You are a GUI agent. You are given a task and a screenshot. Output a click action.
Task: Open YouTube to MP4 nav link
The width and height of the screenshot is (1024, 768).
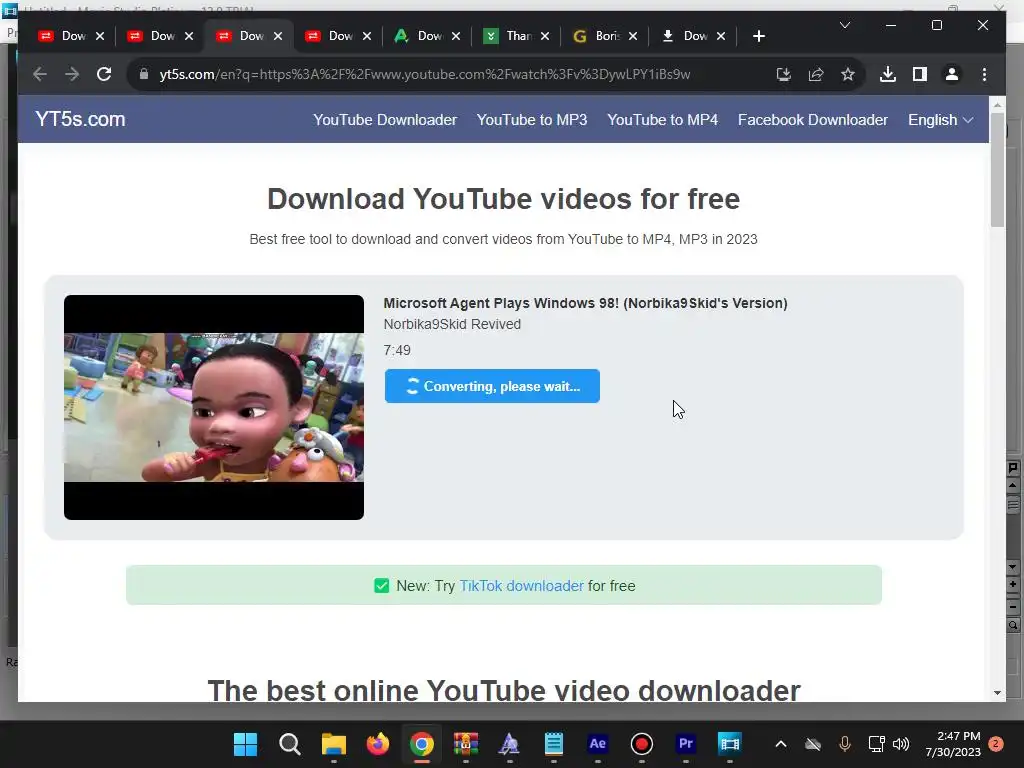(x=662, y=120)
